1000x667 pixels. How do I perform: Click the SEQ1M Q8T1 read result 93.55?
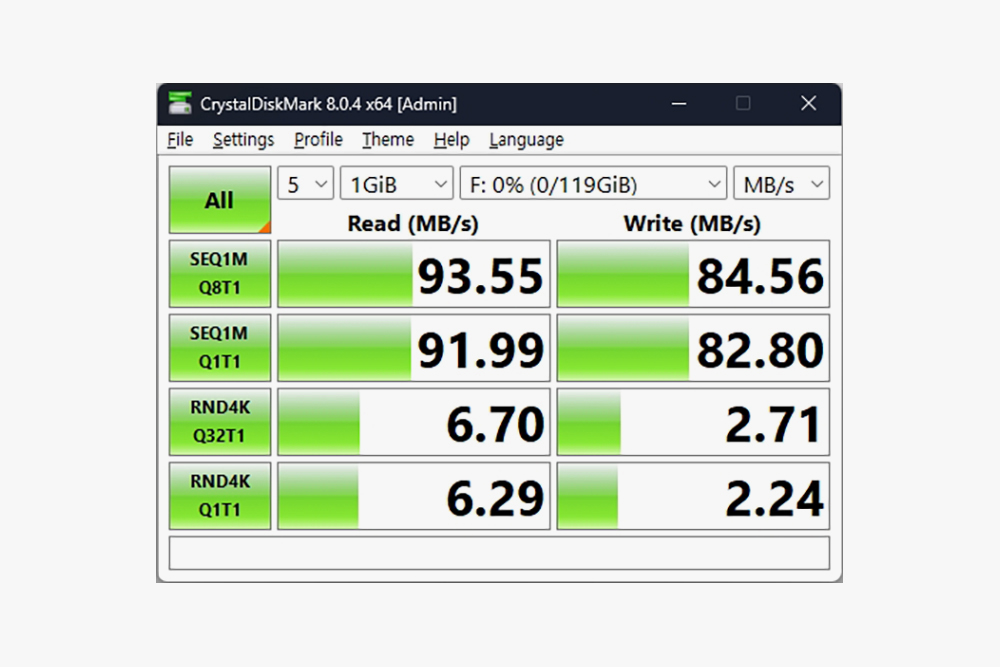tap(414, 274)
